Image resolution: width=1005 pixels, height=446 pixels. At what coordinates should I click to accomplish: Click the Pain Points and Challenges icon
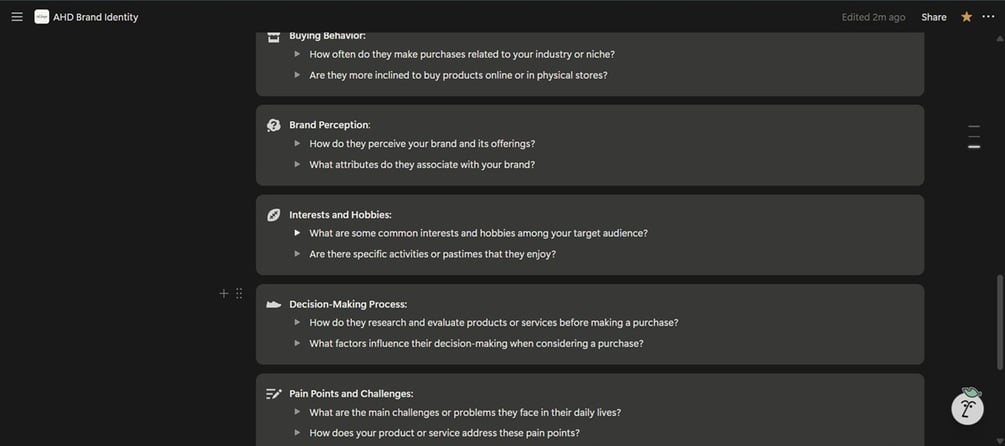[x=274, y=394]
